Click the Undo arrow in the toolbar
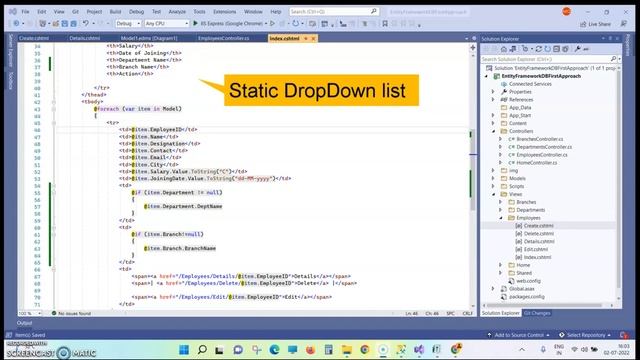Image resolution: width=640 pixels, height=360 pixels. (86, 24)
